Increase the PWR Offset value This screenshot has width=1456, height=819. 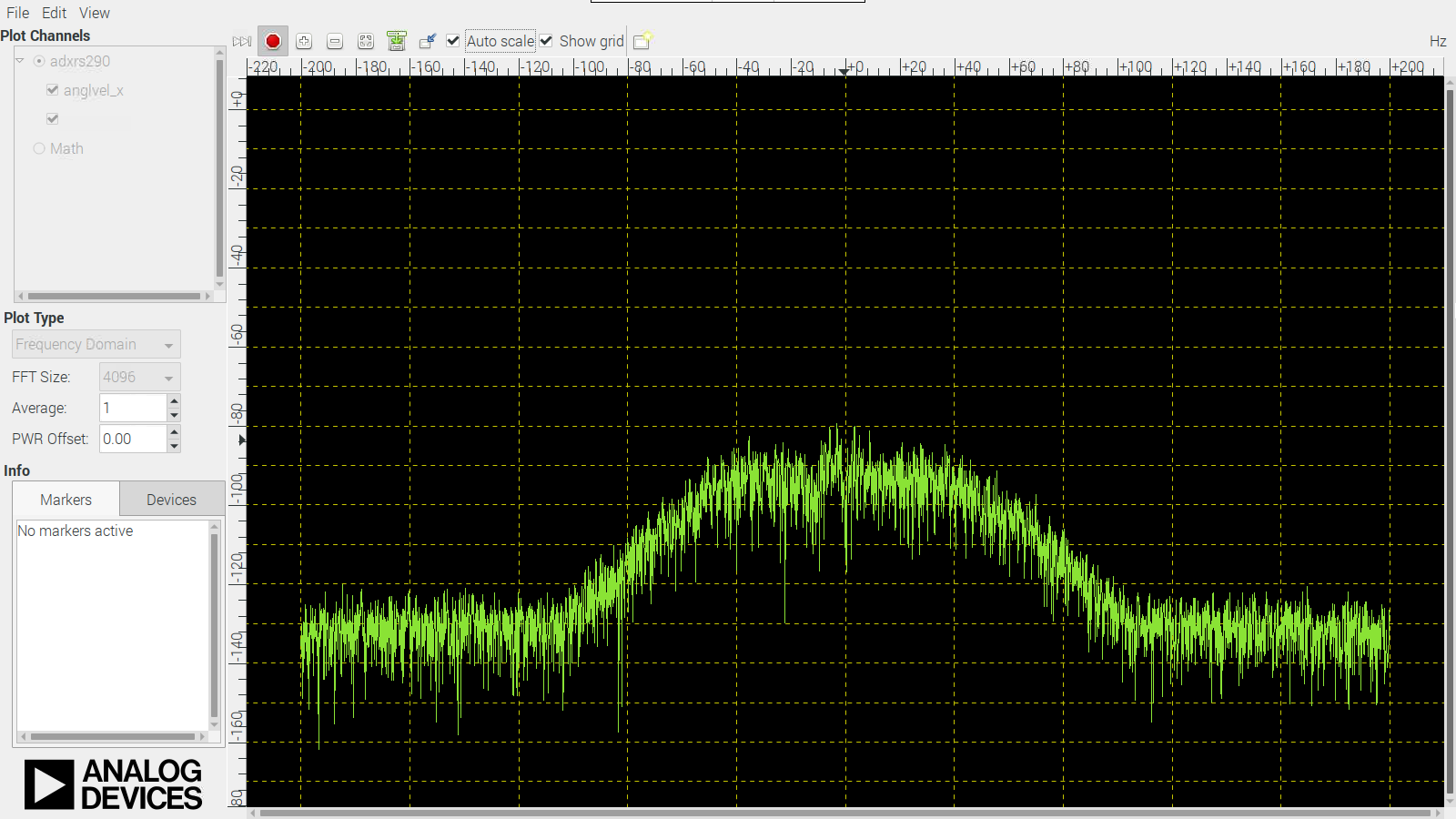point(174,431)
